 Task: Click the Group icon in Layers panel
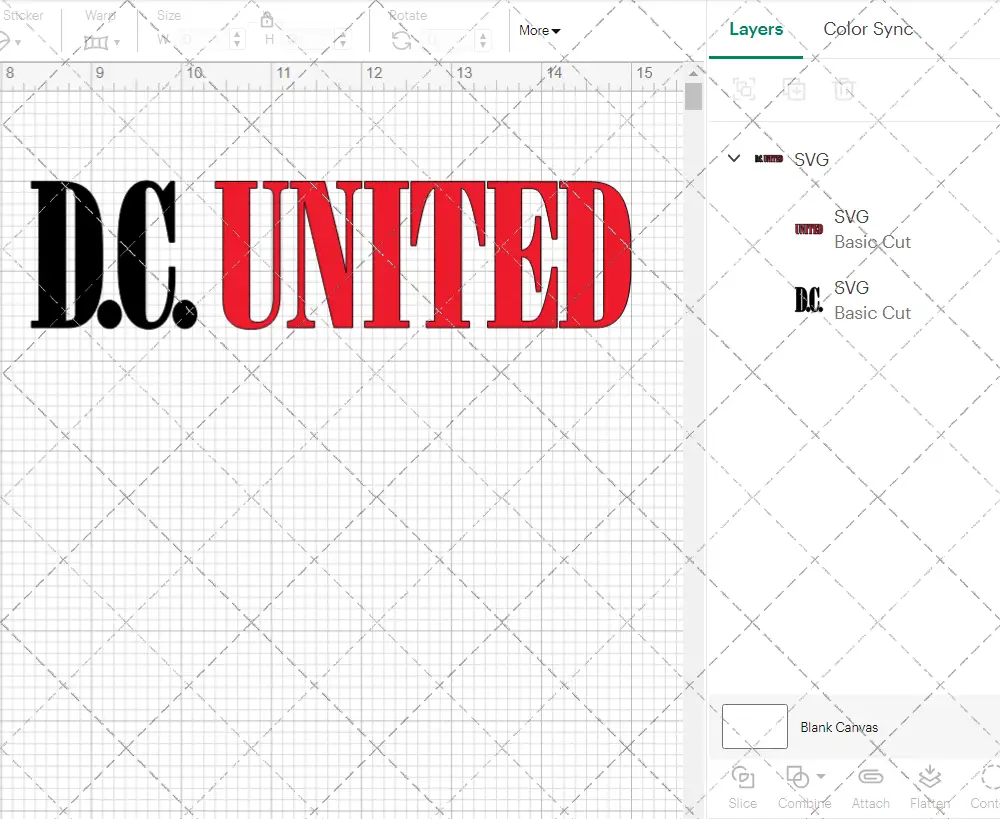click(x=744, y=89)
